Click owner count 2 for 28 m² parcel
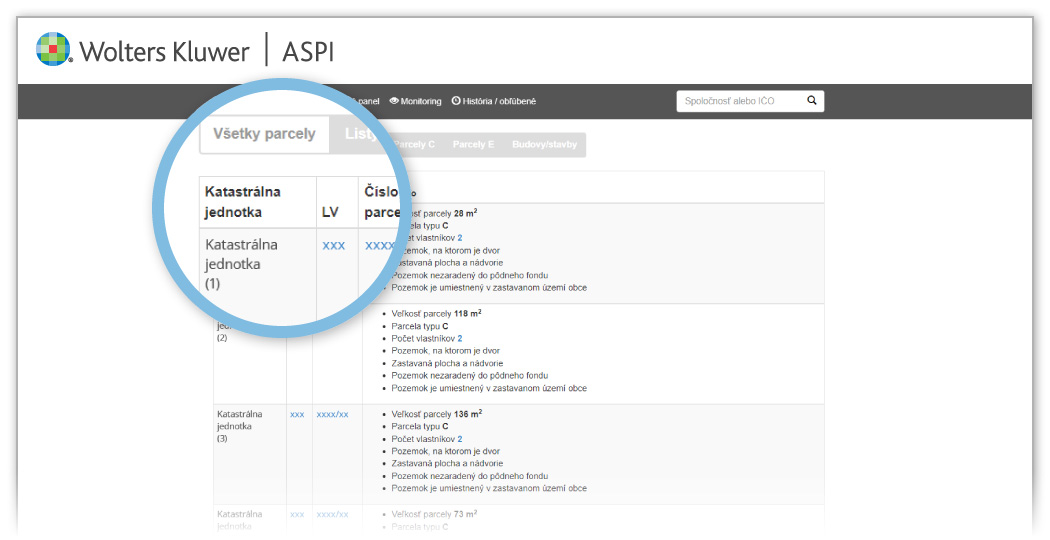1050x540 pixels. 460,238
